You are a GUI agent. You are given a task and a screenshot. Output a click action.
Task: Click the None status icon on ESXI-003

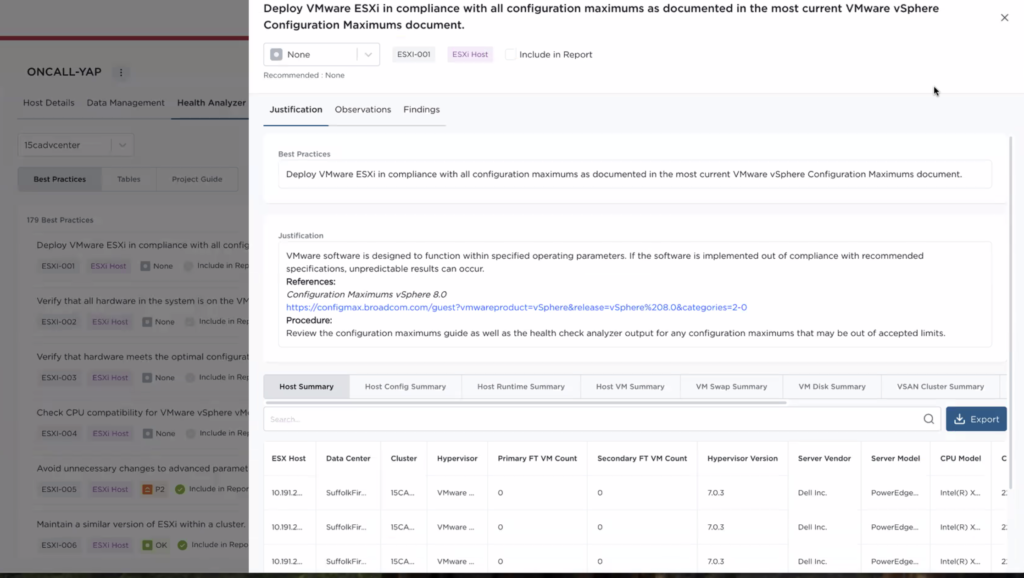click(146, 378)
